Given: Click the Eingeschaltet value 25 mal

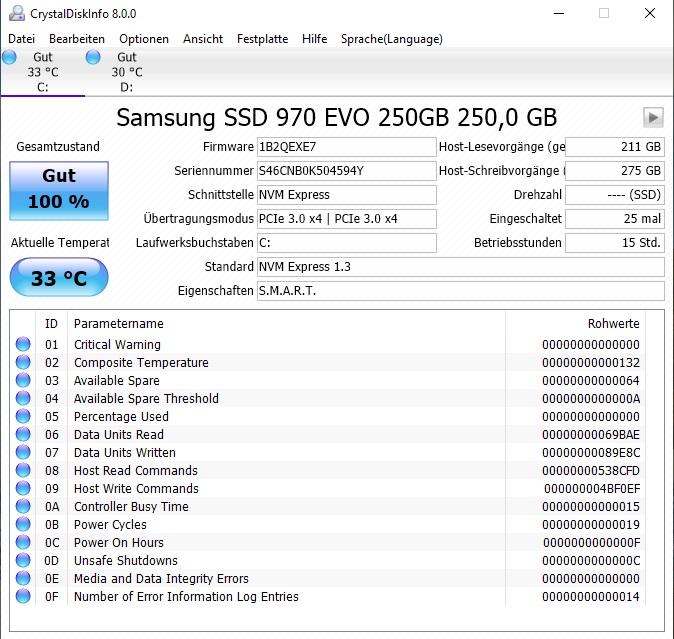Looking at the screenshot, I should [615, 219].
